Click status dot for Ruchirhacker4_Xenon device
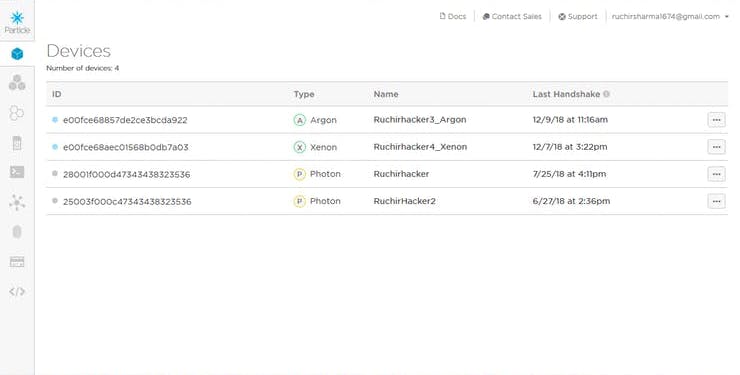 pos(55,147)
